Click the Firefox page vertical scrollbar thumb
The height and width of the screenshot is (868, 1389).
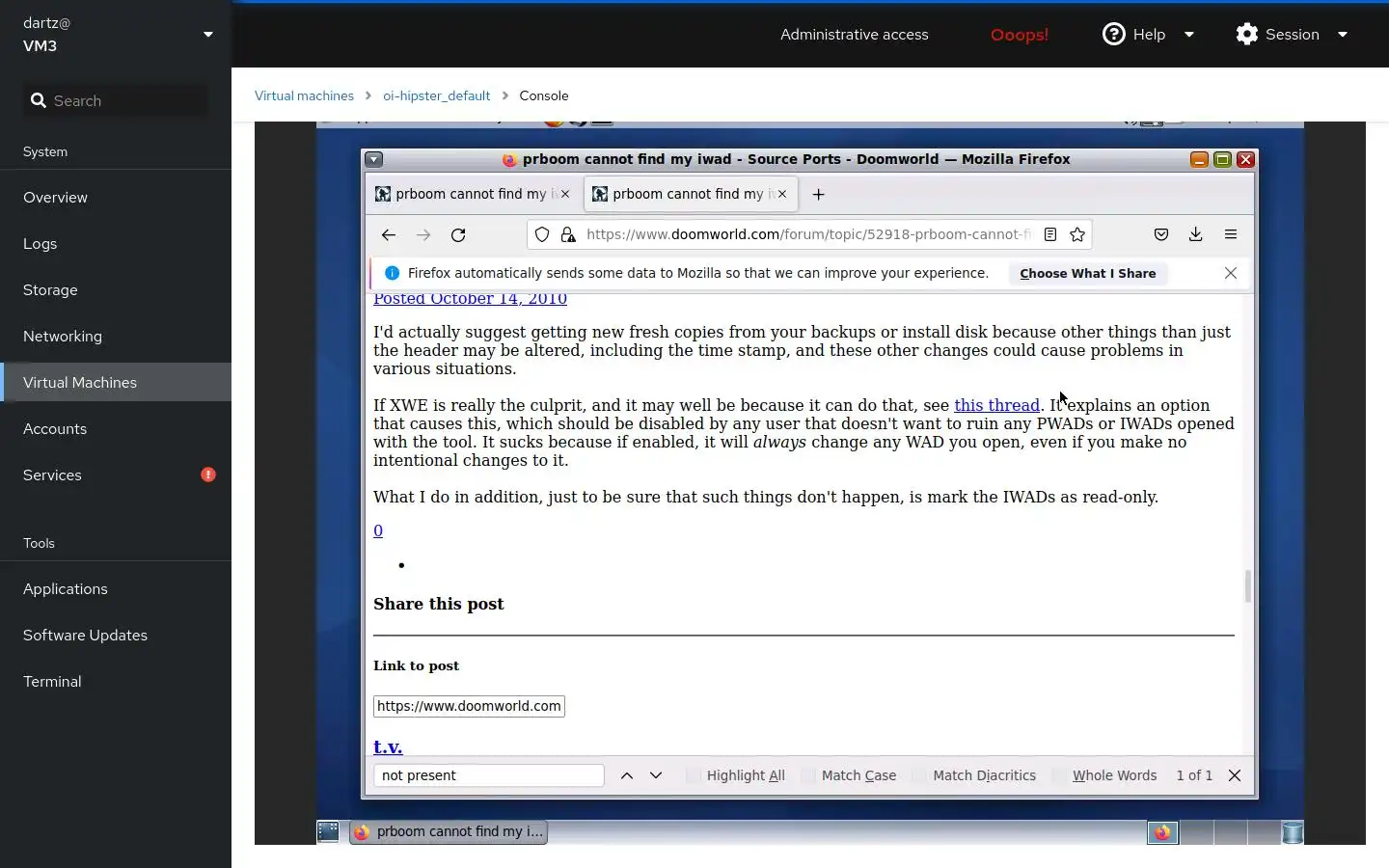[1248, 585]
